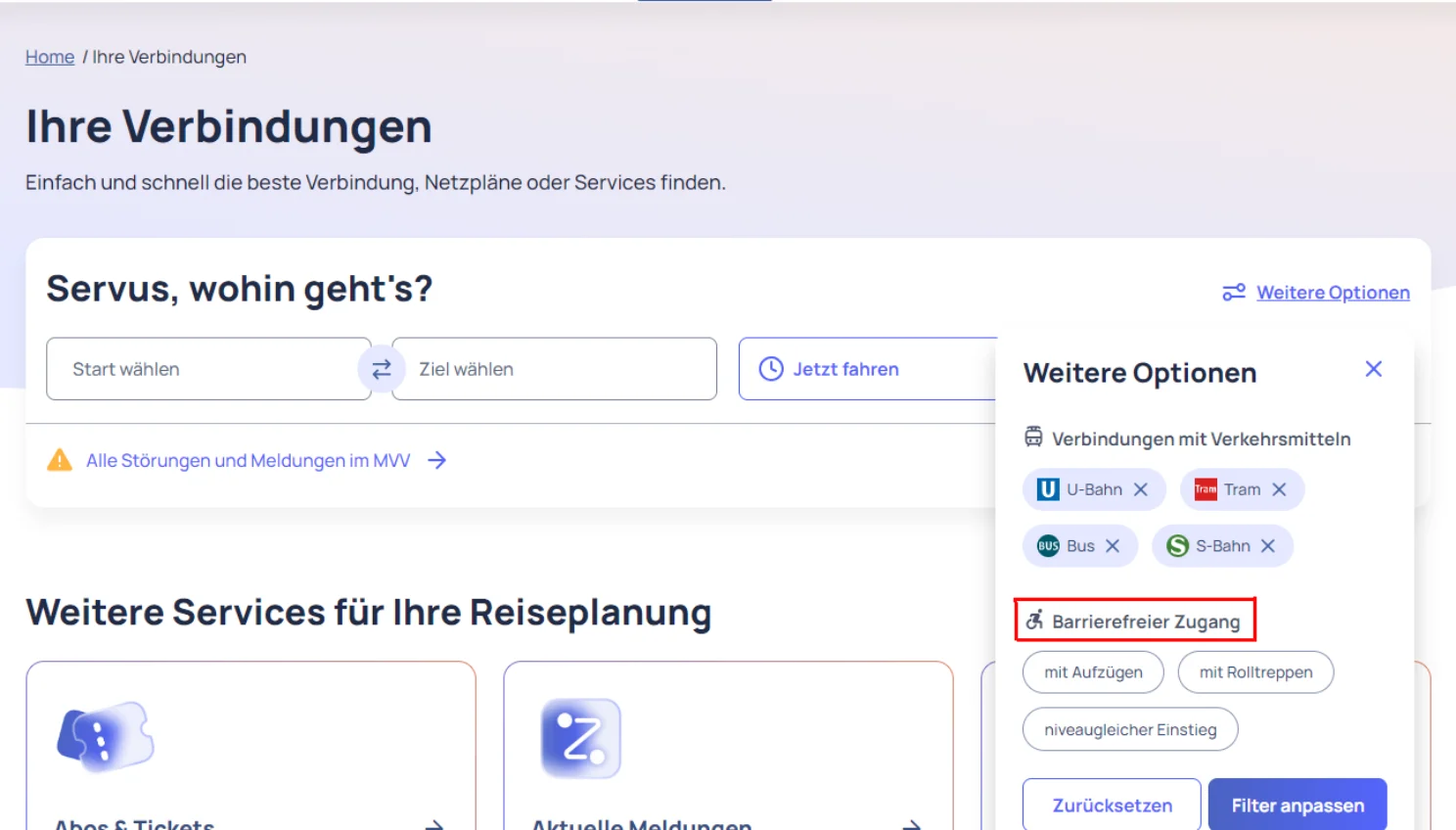This screenshot has height=830, width=1456.
Task: Click the red Tram logo icon
Action: (x=1206, y=489)
